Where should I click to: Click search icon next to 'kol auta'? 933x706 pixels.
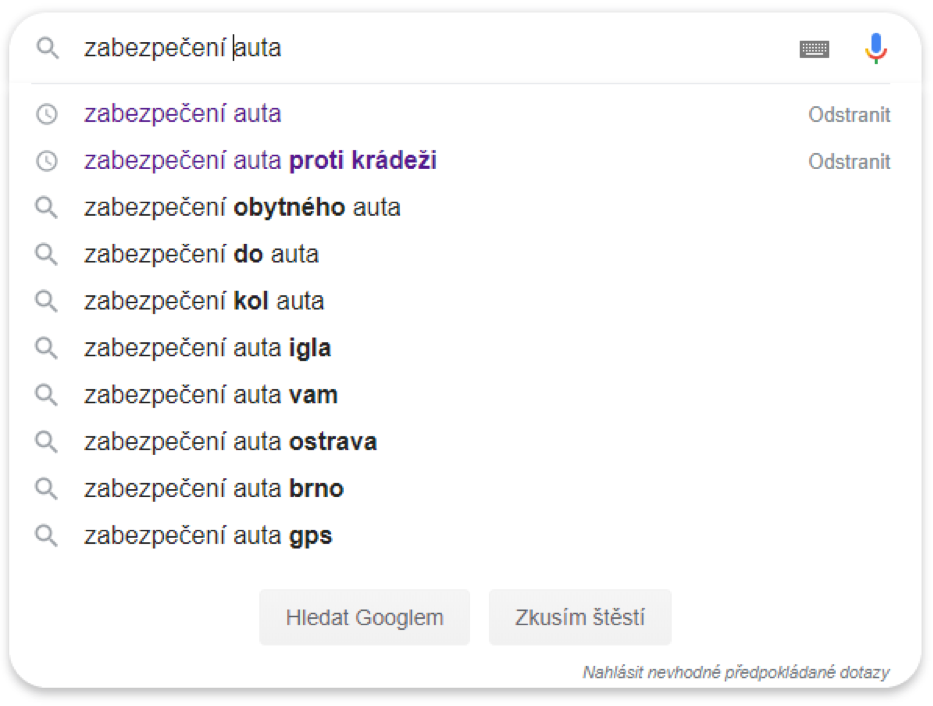point(46,302)
